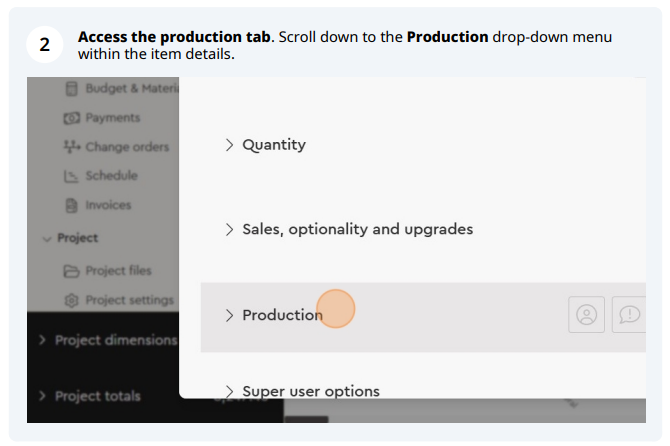Click the Schedule chart icon
Viewport: 670px width, 446px height.
coord(71,176)
